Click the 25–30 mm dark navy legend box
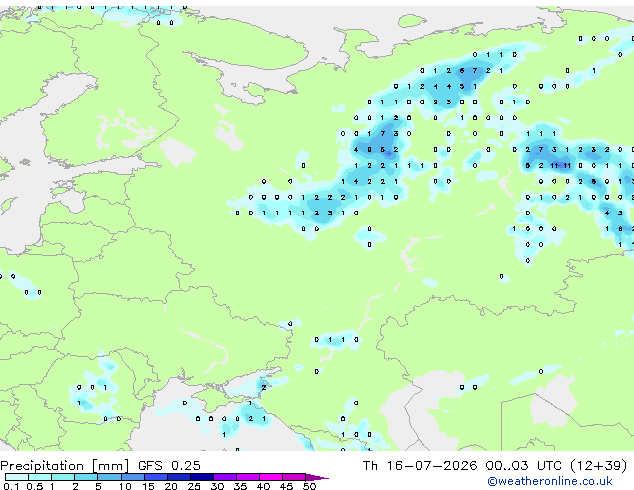Viewport: 634px width, 490px height. 201,477
